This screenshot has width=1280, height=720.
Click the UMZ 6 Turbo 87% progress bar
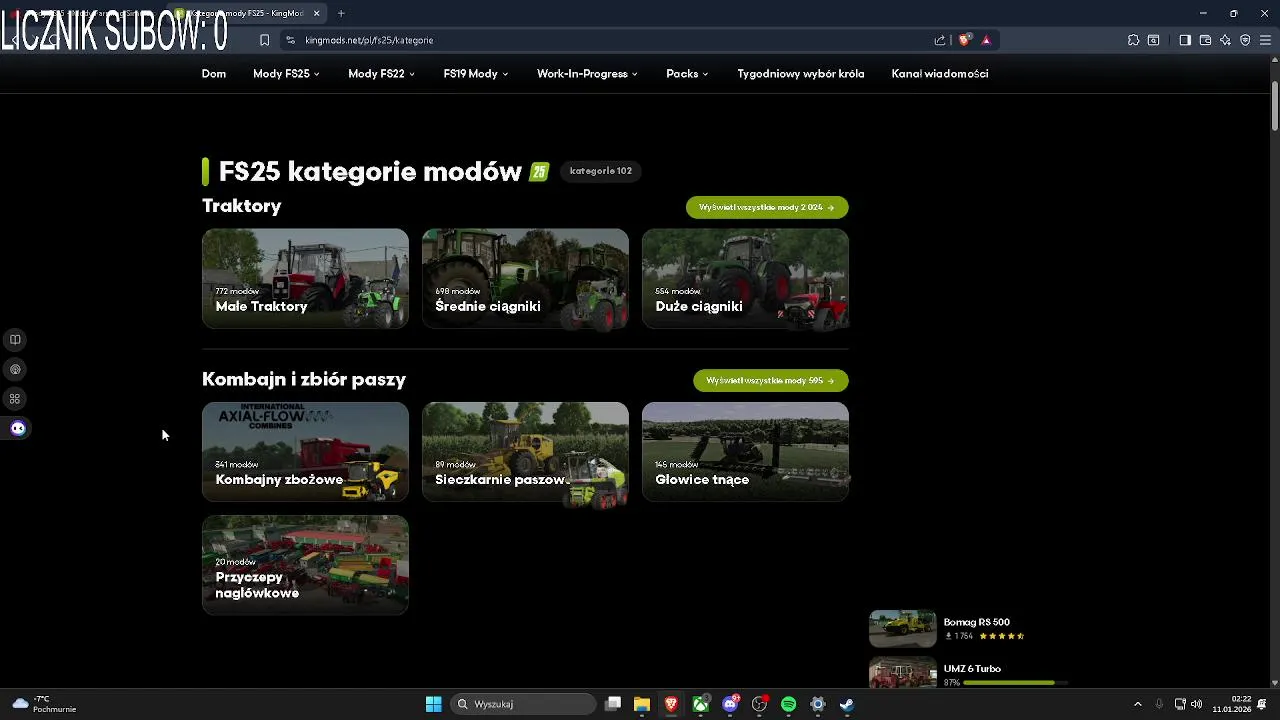(x=1016, y=683)
